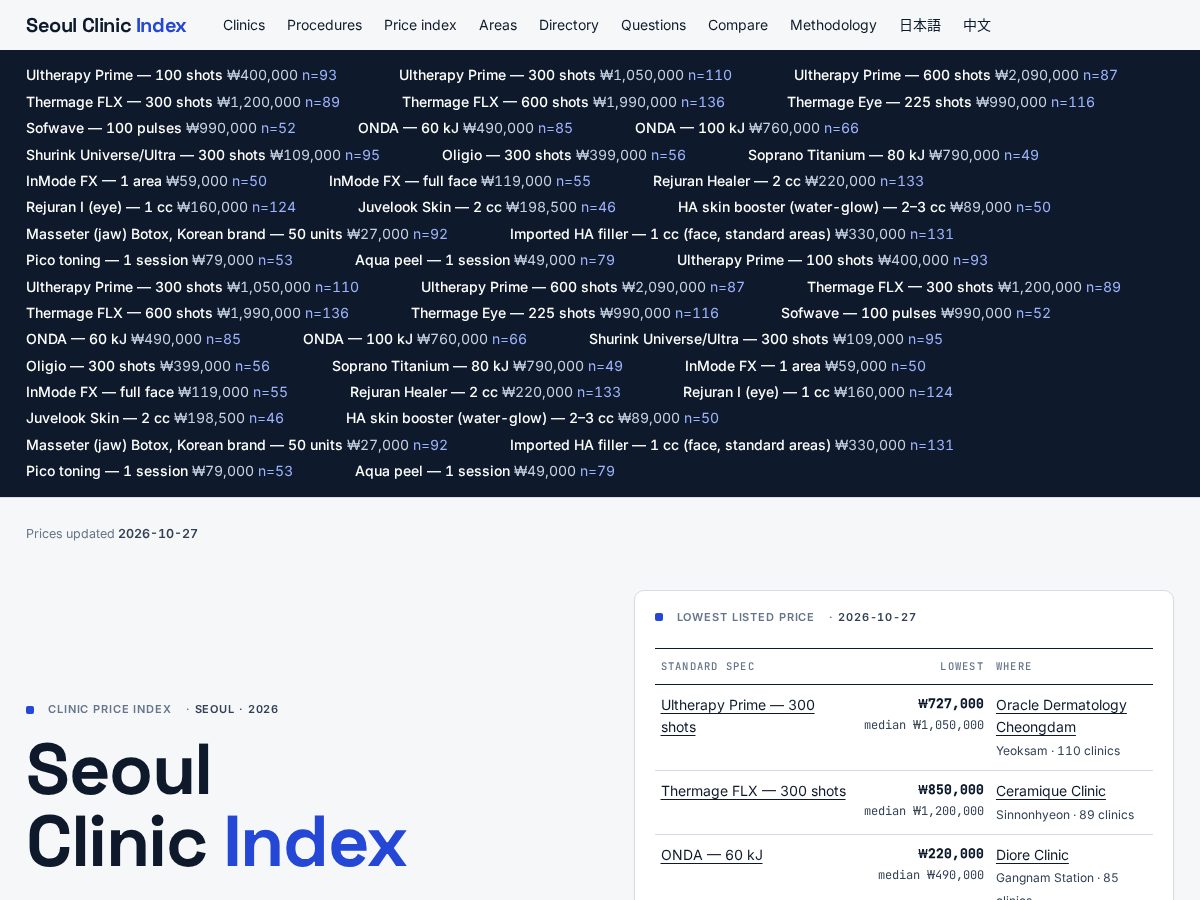
Task: Open Ultherapy Prime 300 shots link in lowest-price table
Action: pos(738,716)
